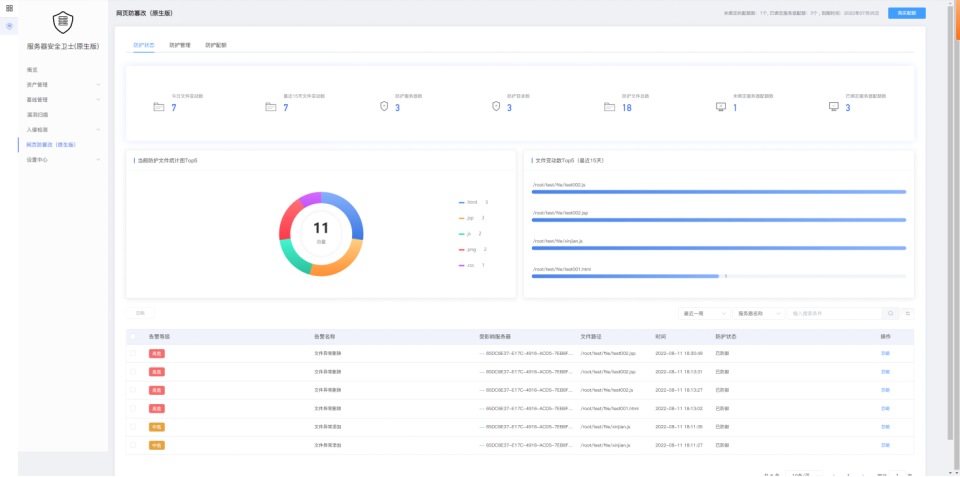Switch to the 防护状态 tab
The height and width of the screenshot is (477, 960).
(x=144, y=45)
